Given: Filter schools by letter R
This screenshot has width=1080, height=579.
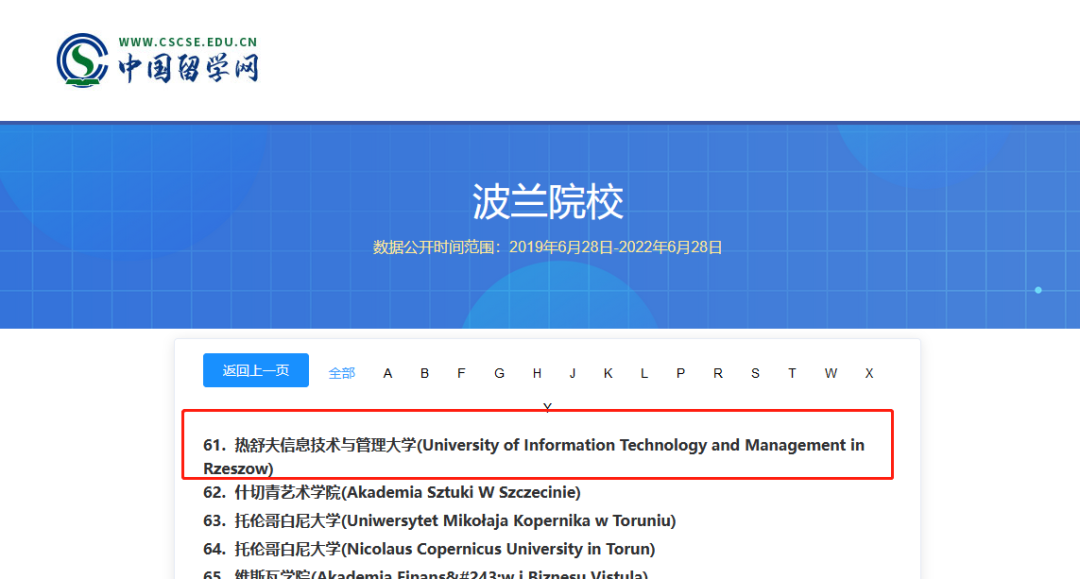Looking at the screenshot, I should [718, 373].
